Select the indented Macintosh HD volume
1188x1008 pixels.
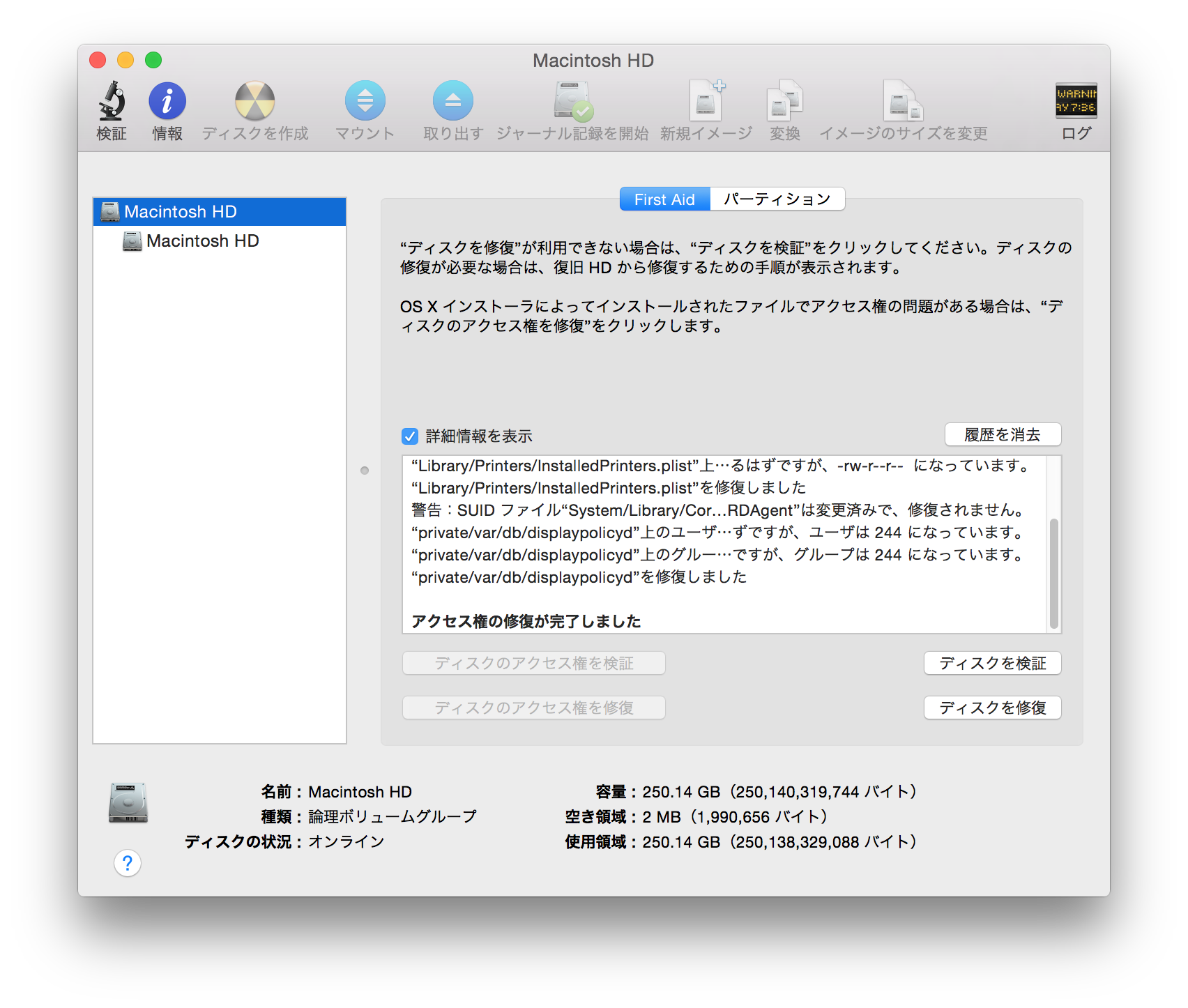coord(220,240)
